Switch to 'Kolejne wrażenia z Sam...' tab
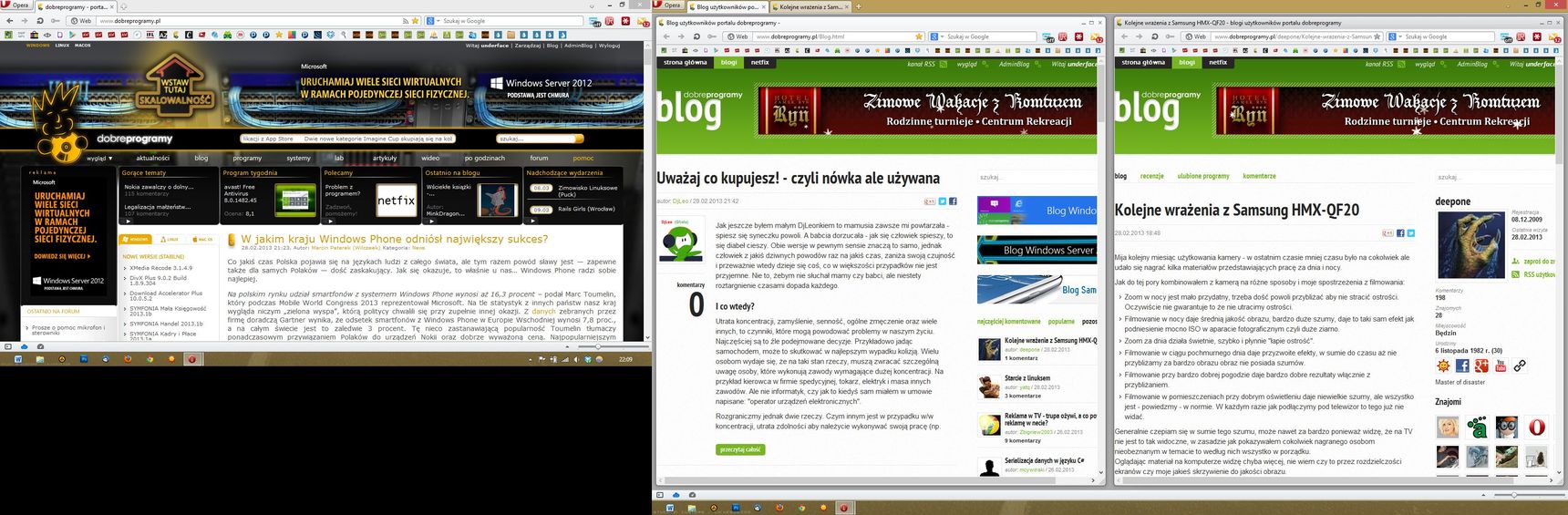The image size is (1568, 515). 811,6
